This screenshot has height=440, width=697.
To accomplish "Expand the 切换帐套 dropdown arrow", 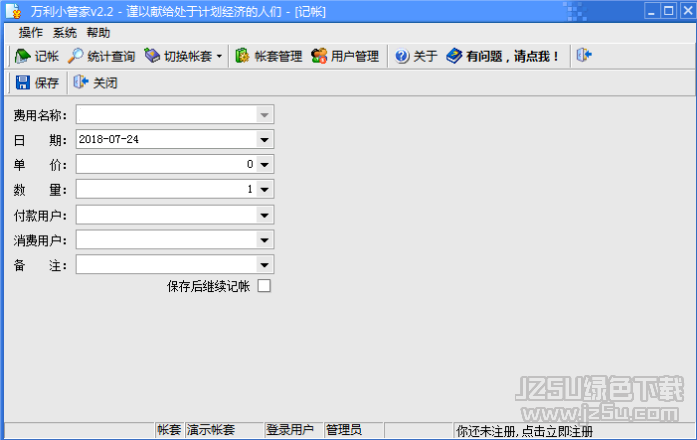I will [219, 56].
